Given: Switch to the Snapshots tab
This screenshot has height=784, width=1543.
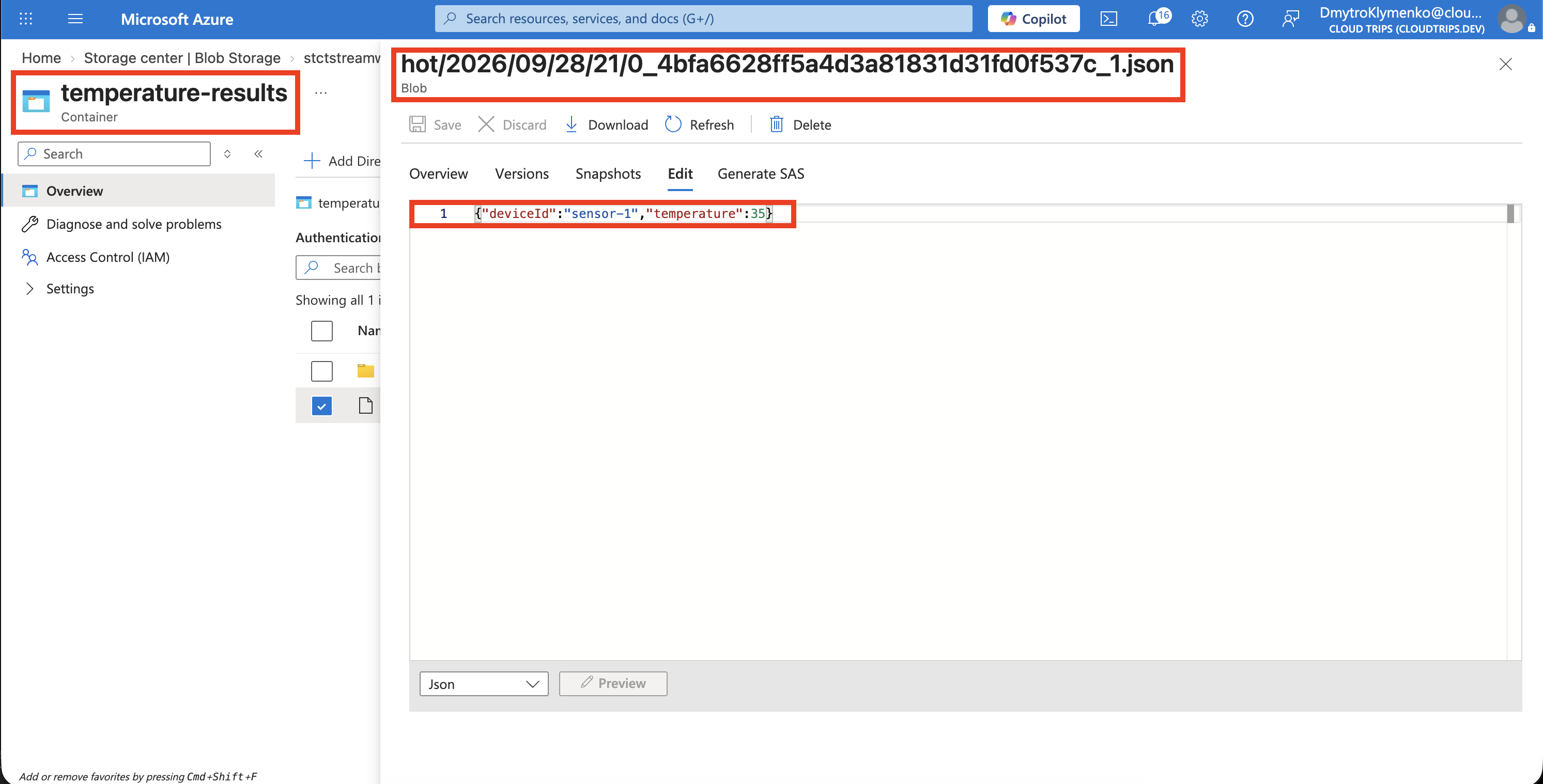Looking at the screenshot, I should (x=608, y=174).
